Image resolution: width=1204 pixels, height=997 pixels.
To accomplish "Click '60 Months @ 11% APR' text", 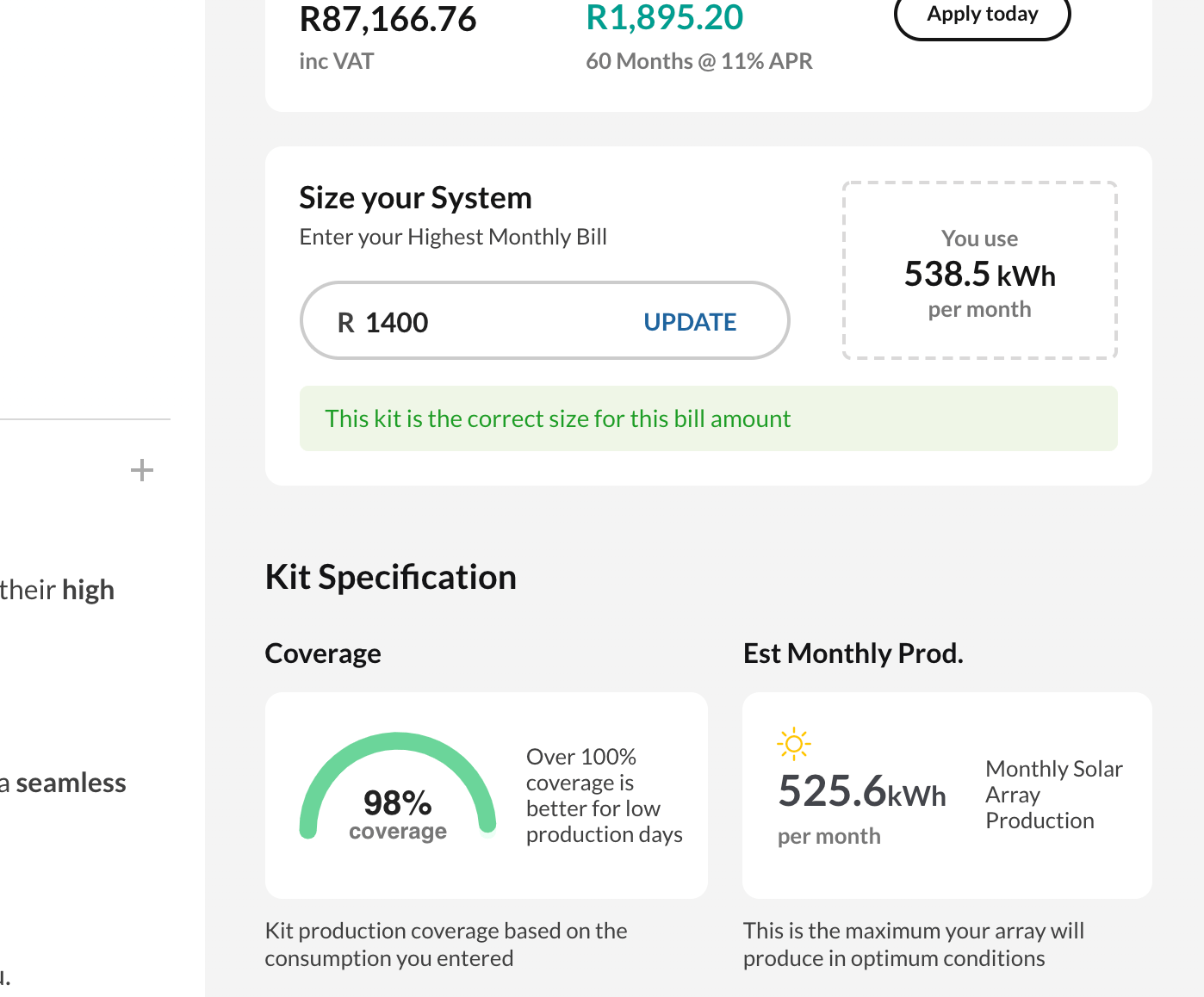I will 698,61.
